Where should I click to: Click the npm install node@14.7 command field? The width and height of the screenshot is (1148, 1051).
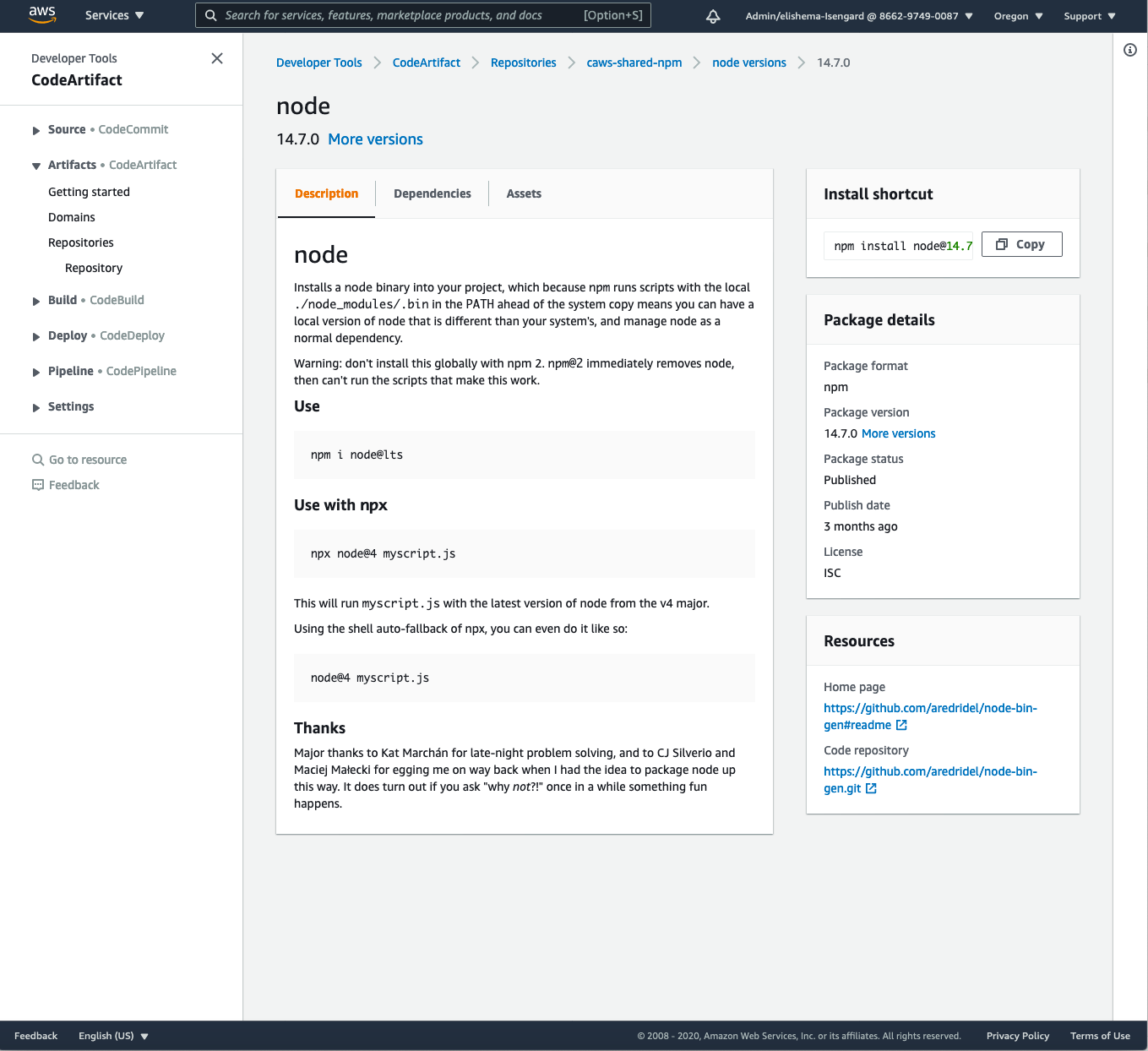point(898,246)
